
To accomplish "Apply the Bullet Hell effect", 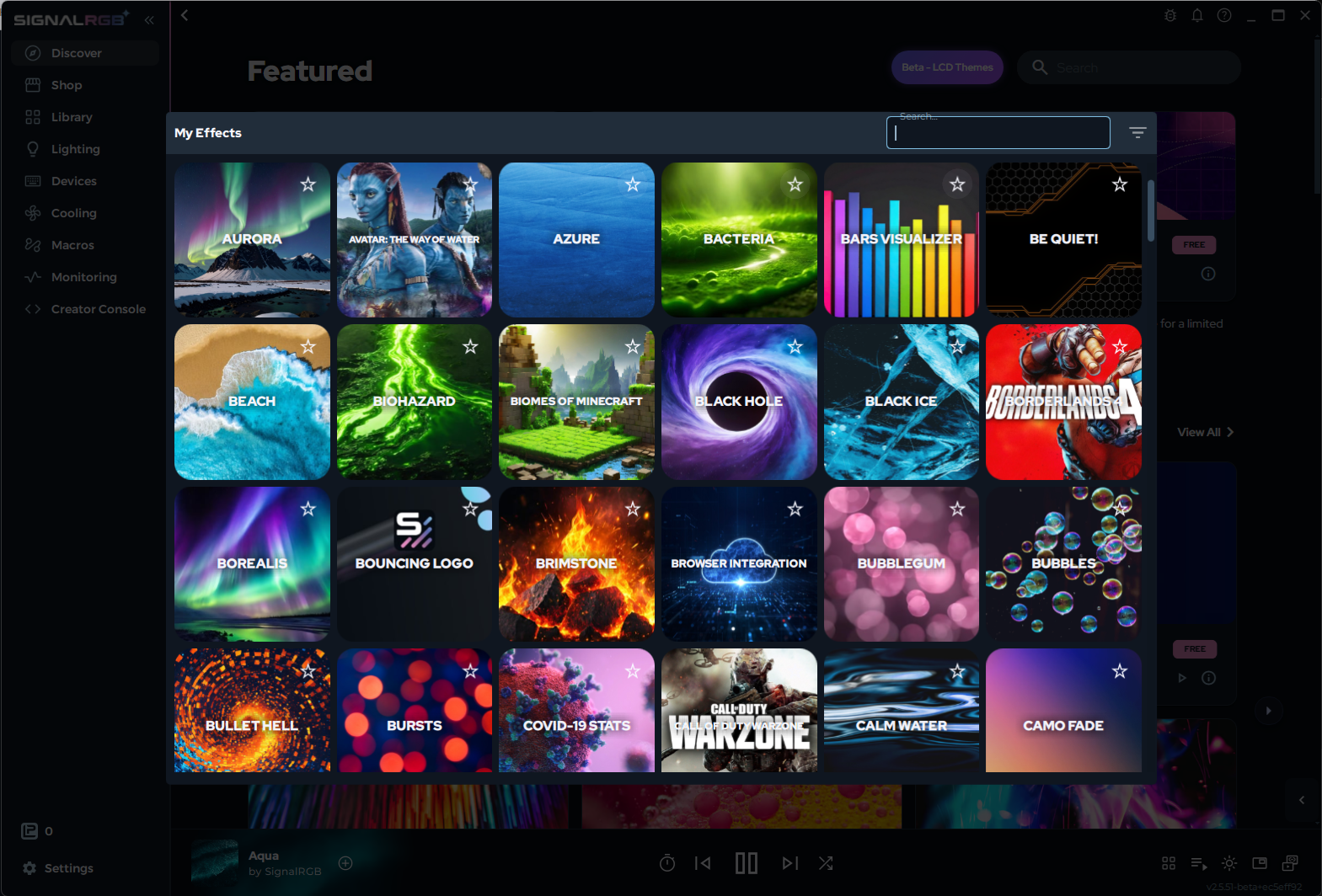I will tap(252, 711).
